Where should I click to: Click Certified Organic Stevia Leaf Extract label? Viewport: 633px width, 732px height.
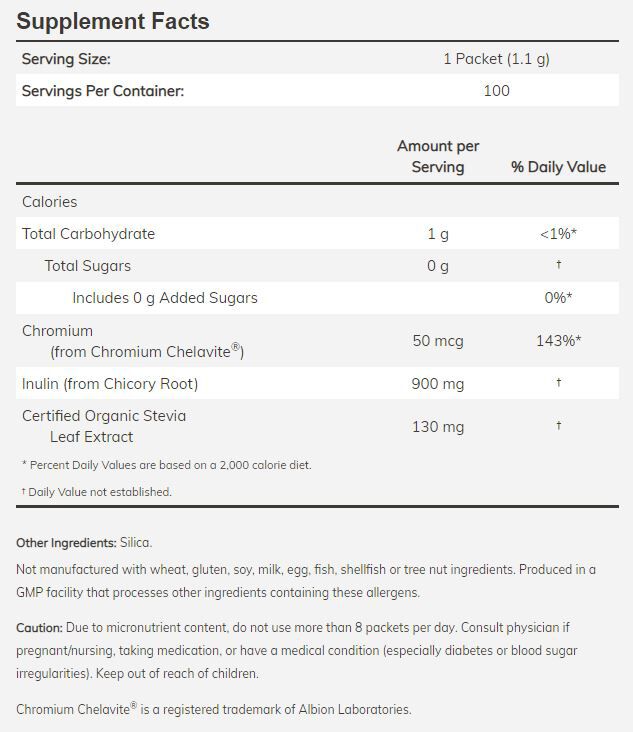click(104, 426)
